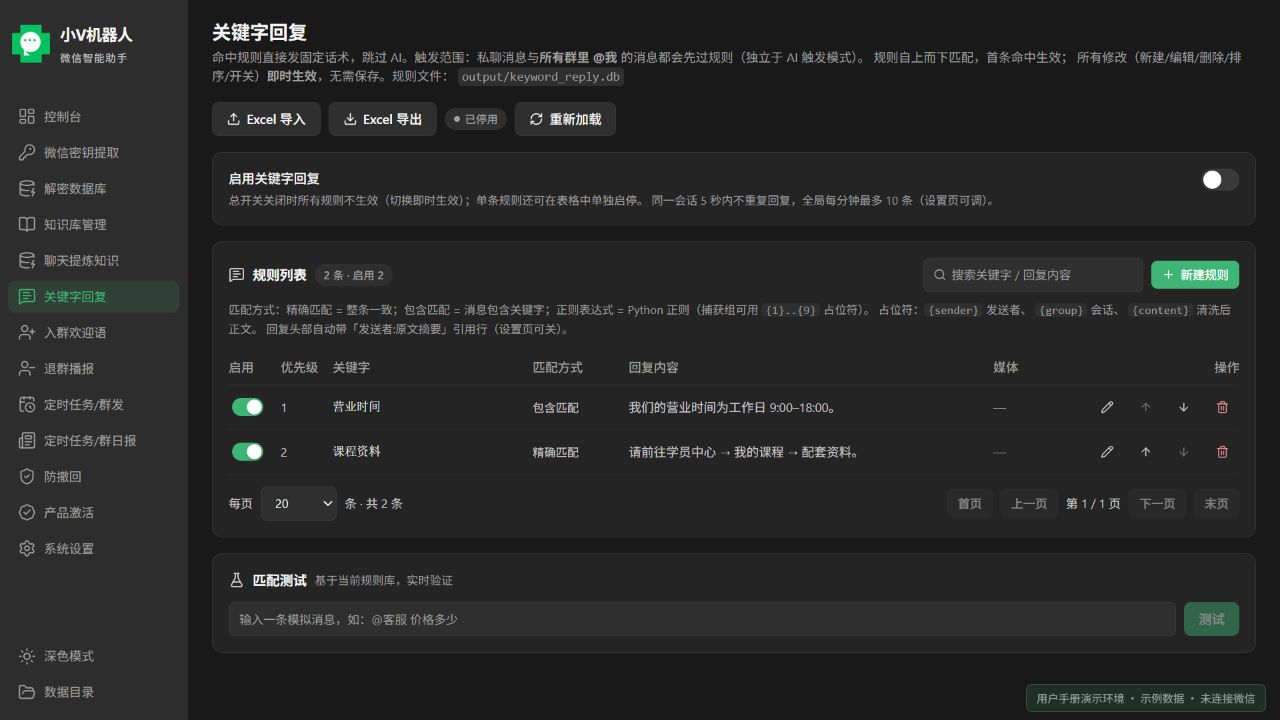This screenshot has height=720, width=1280.
Task: Click the 上一页 pagination button
Action: point(1028,503)
